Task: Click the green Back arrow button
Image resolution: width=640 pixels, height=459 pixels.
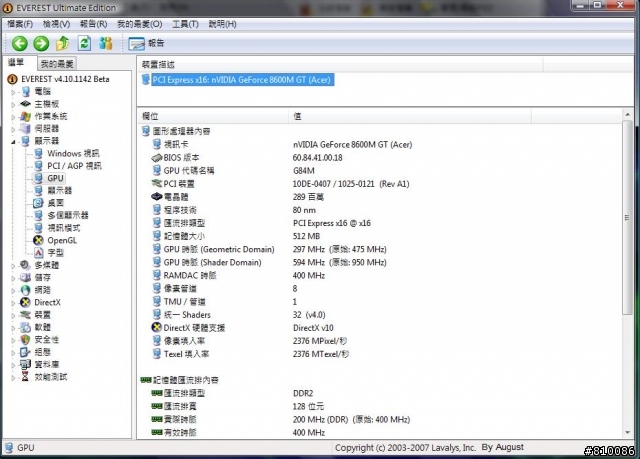Action: [20, 43]
